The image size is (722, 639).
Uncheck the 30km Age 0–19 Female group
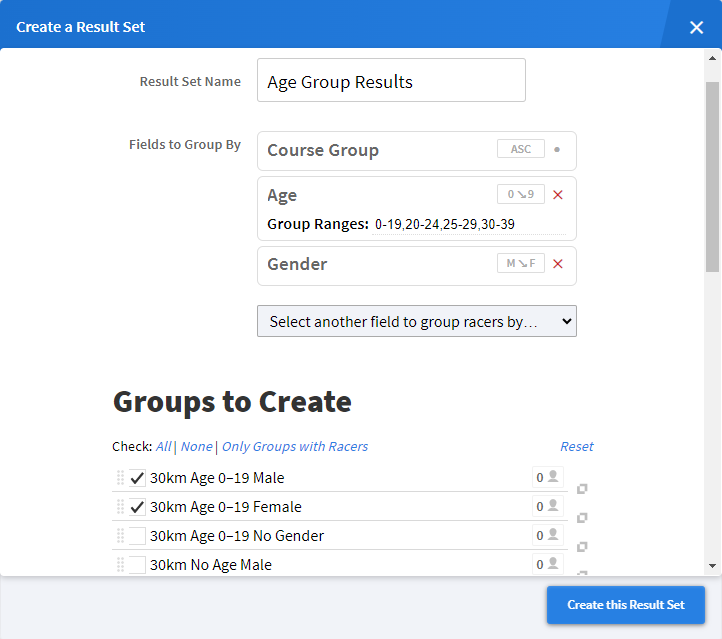point(138,507)
